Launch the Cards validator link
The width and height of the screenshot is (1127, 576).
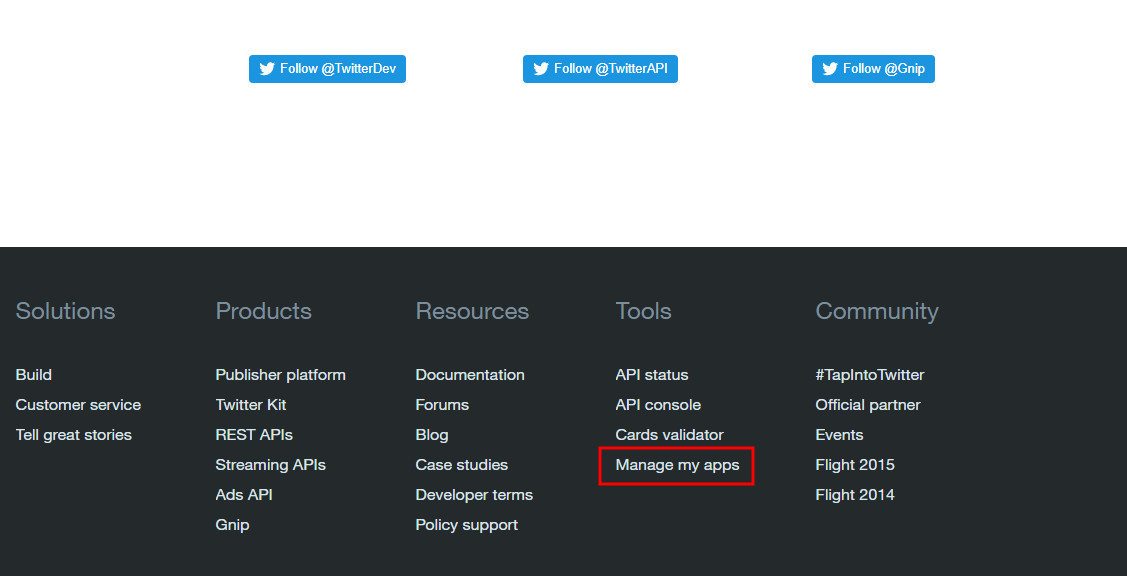pos(670,435)
